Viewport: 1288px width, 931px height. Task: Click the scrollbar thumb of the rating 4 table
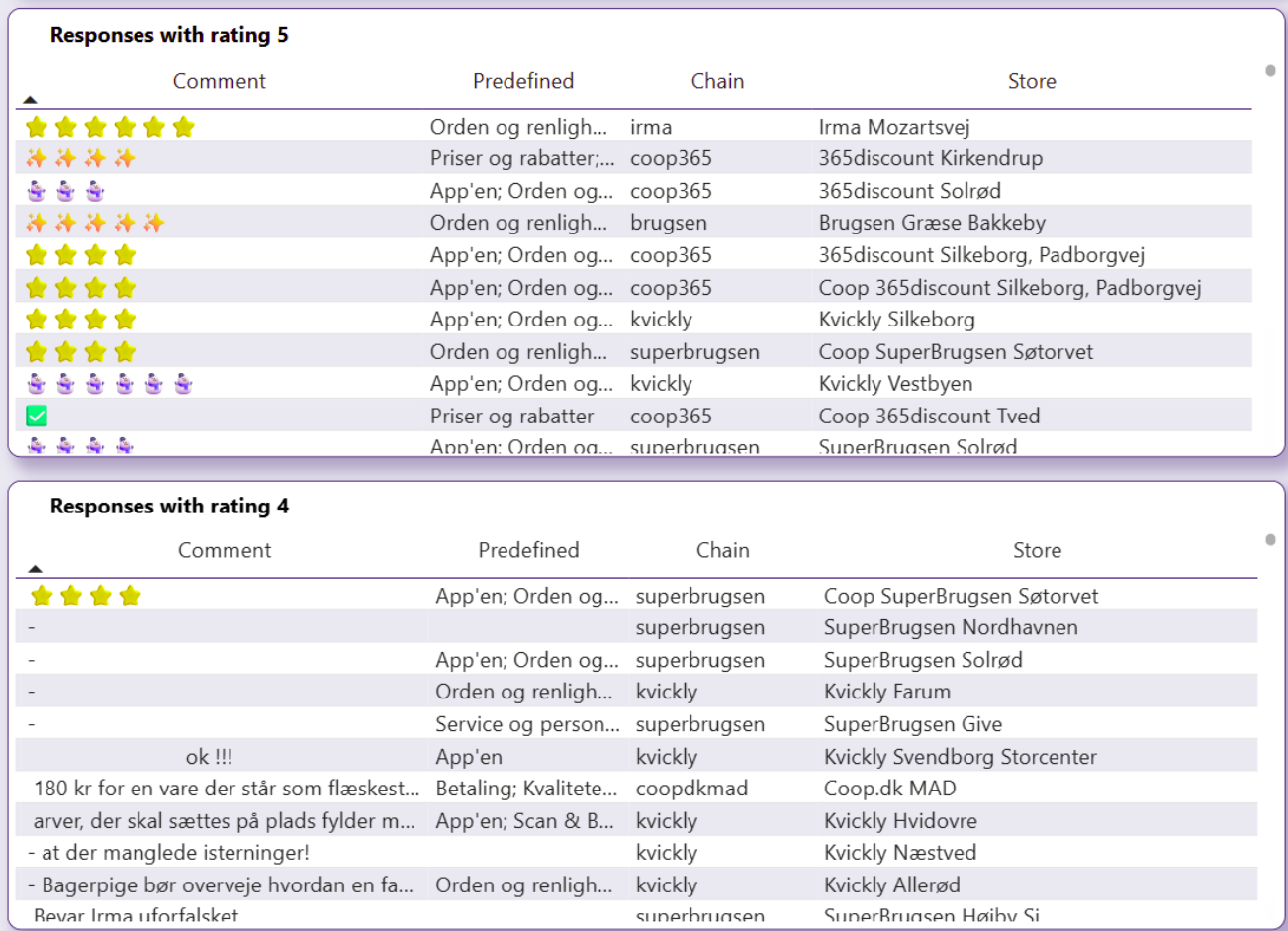tap(1270, 539)
